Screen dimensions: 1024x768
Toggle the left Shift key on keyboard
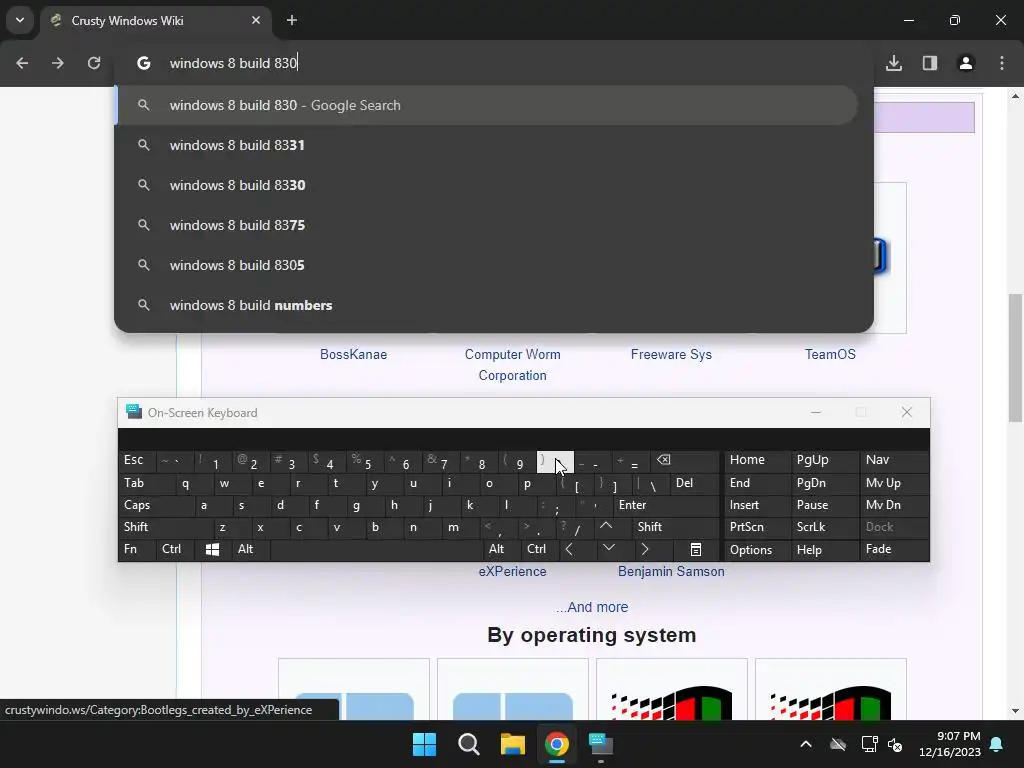point(166,527)
